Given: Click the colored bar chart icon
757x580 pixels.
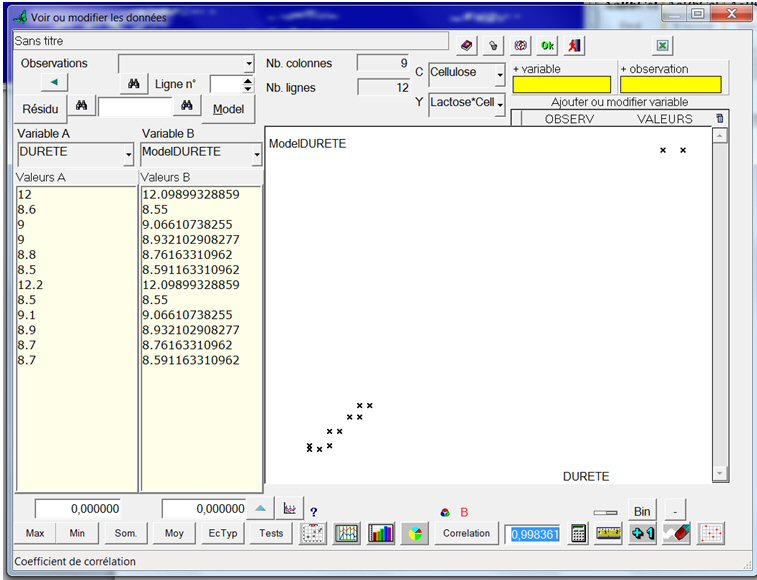Looking at the screenshot, I should coord(381,533).
